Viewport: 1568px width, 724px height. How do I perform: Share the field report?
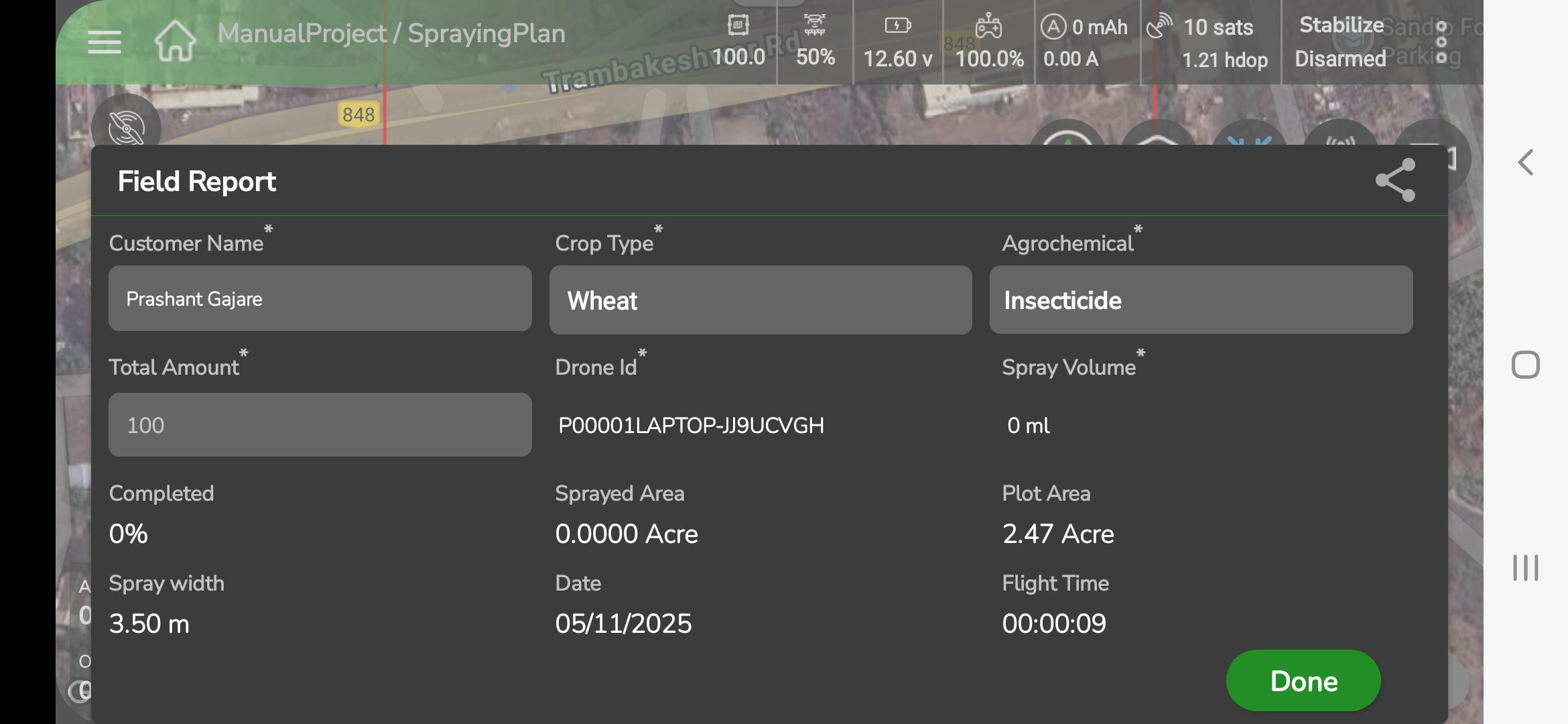[x=1395, y=180]
